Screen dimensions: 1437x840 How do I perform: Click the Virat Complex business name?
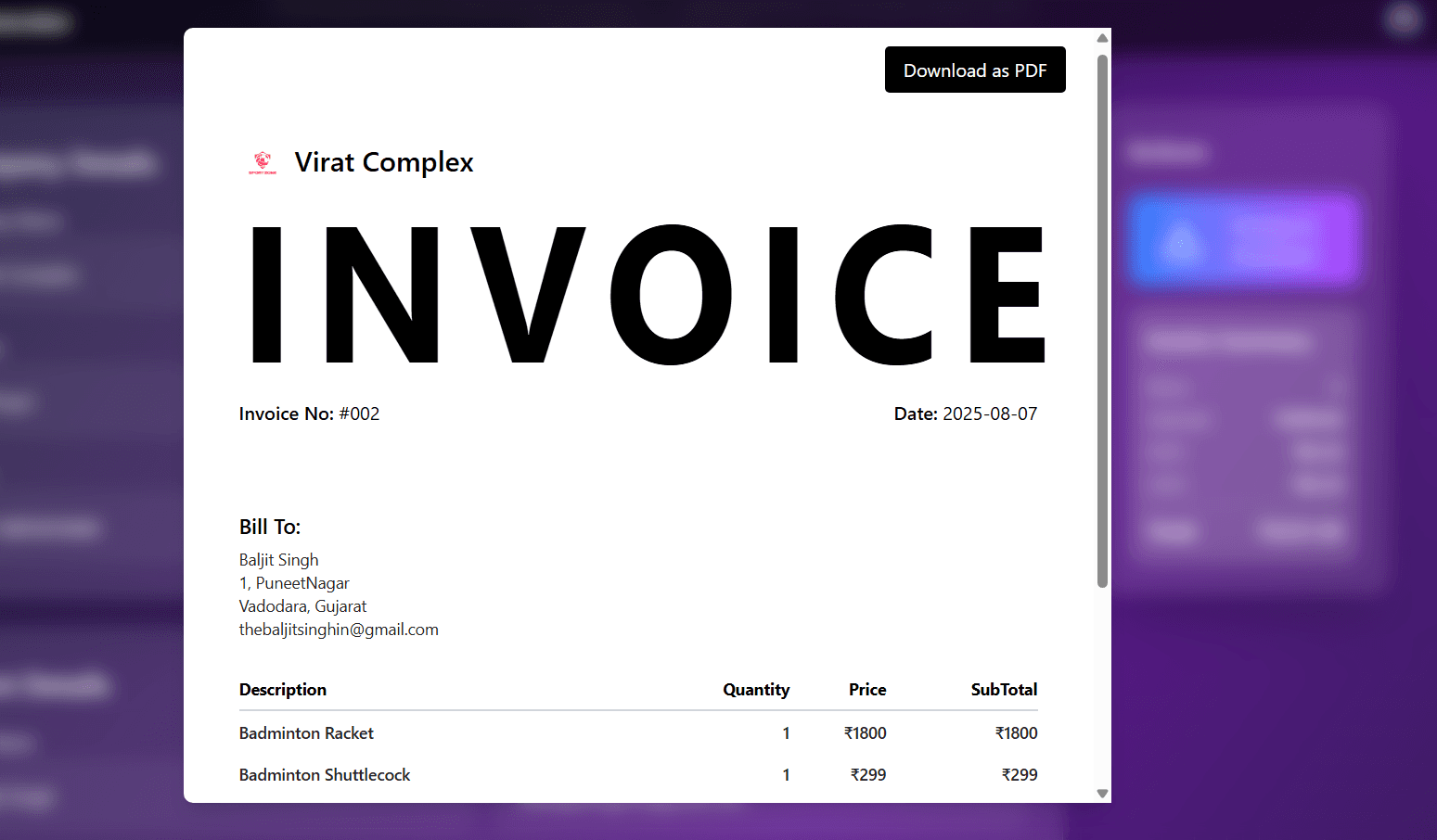pyautogui.click(x=383, y=161)
